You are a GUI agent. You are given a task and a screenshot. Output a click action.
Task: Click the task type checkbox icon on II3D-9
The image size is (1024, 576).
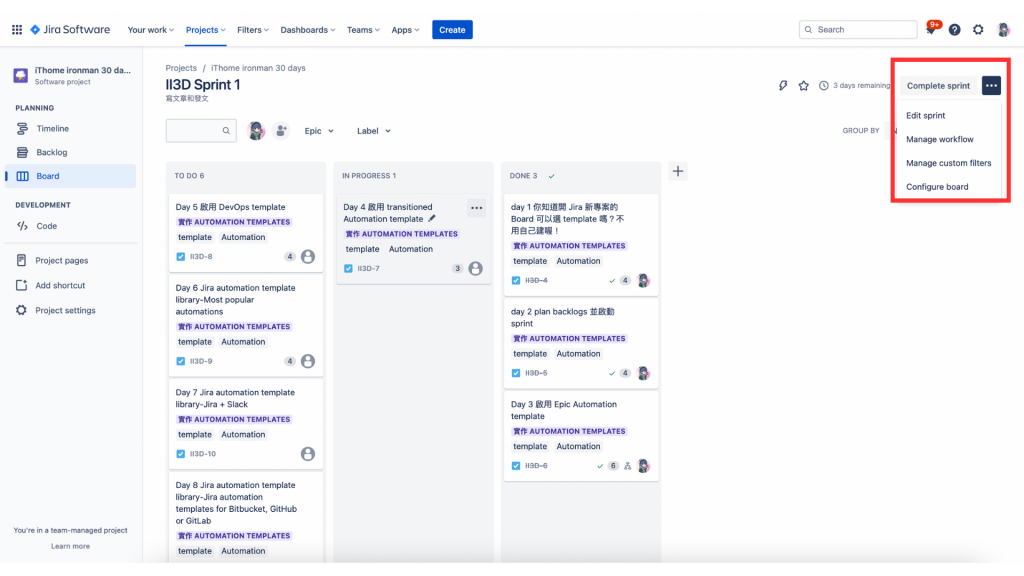(x=181, y=361)
